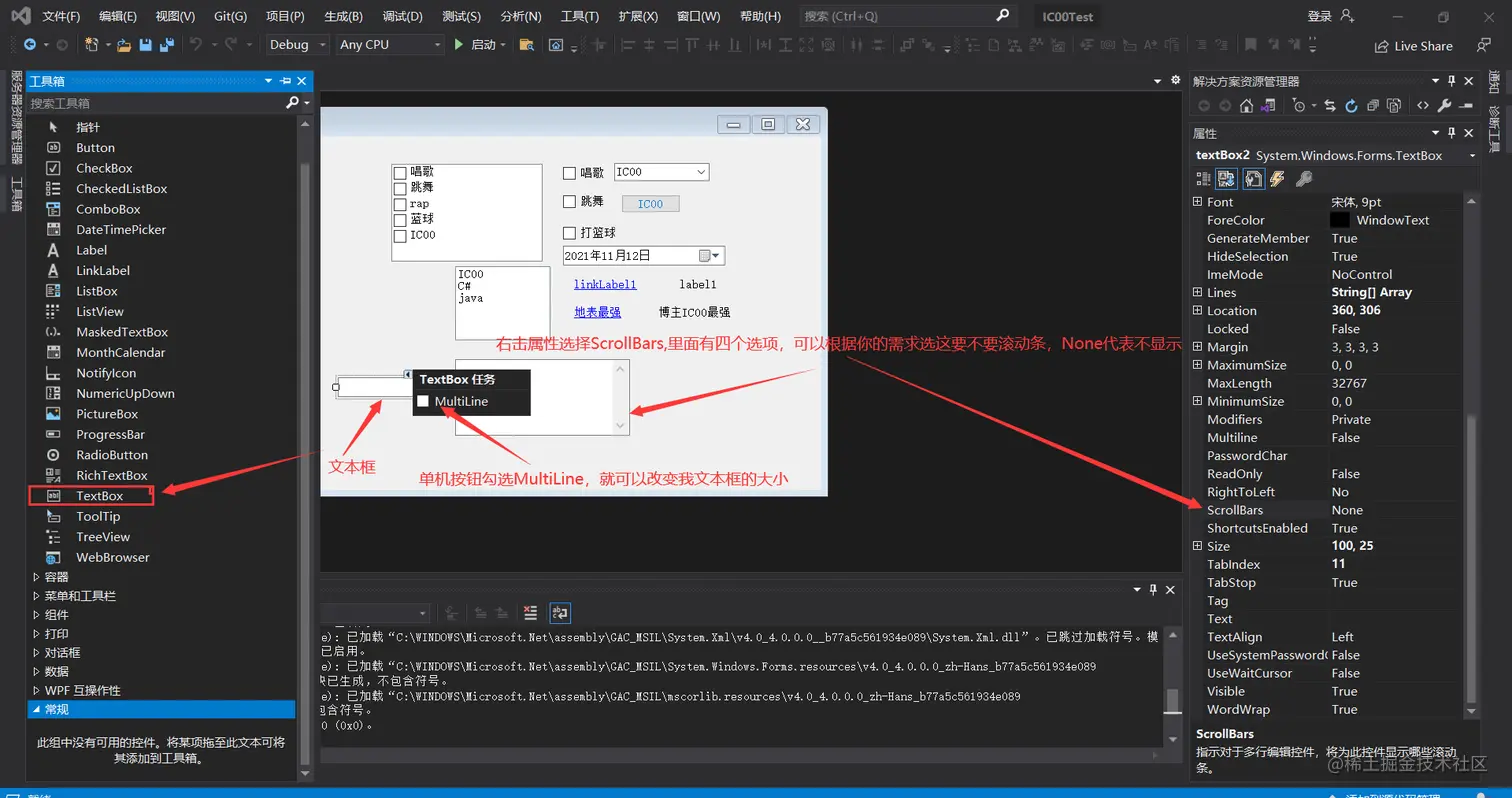Click the Home icon in Solution Explorer
This screenshot has height=798, width=1512.
click(1246, 105)
